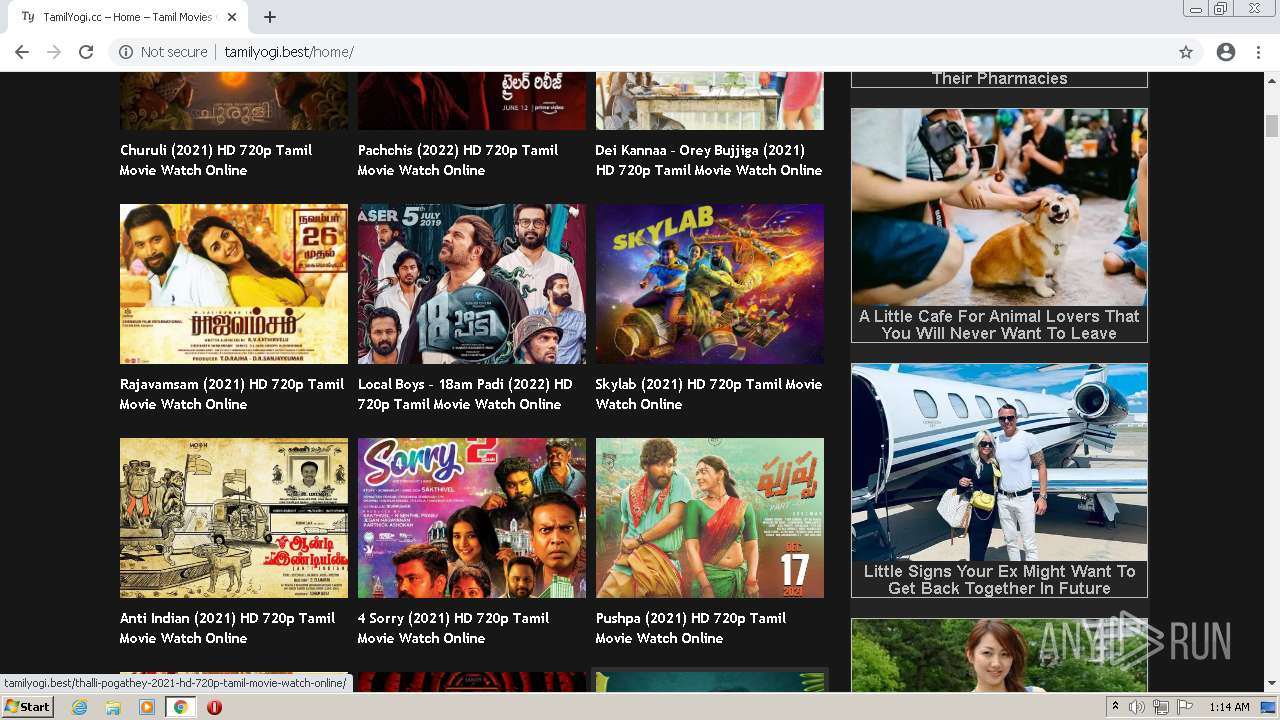1280x720 pixels.
Task: Open the Pachchis (2022) movie link
Action: [x=458, y=160]
